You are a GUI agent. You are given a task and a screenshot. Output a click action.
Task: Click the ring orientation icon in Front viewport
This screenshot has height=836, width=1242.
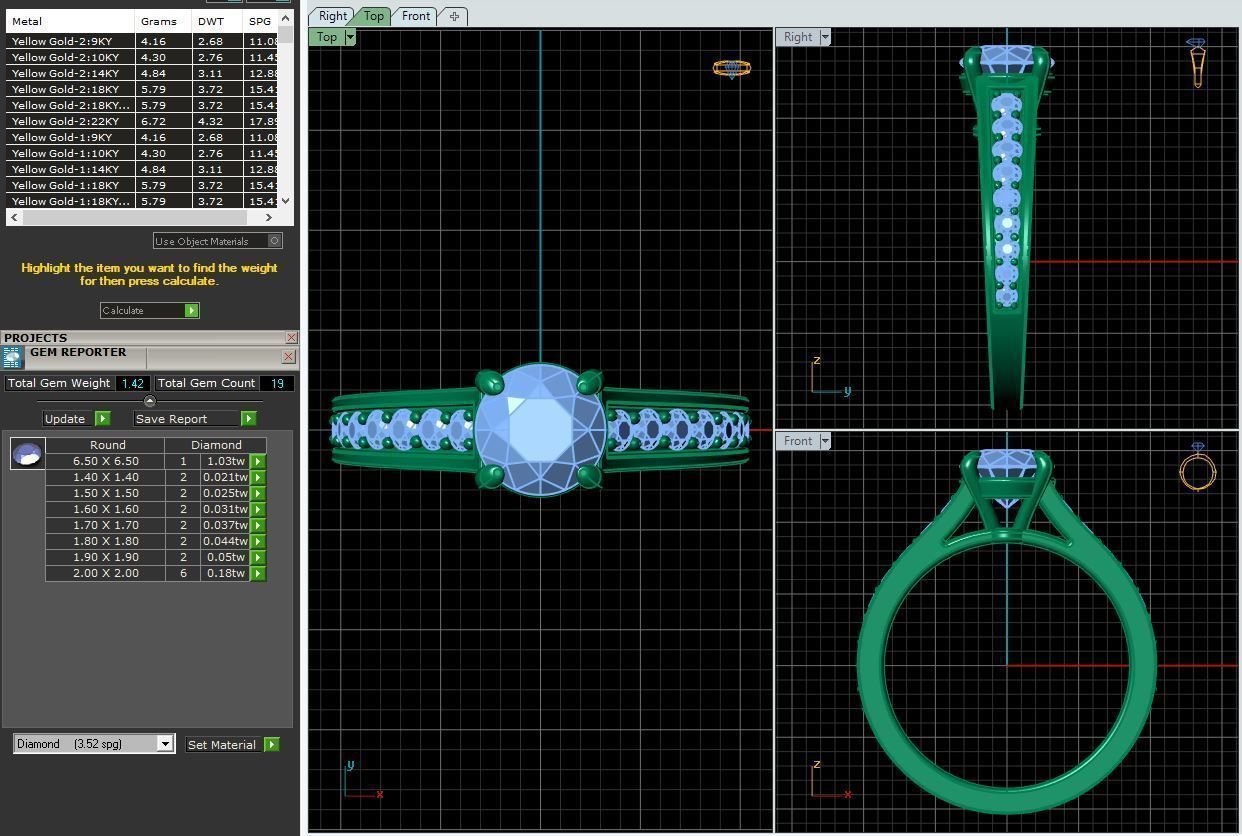pos(1197,467)
